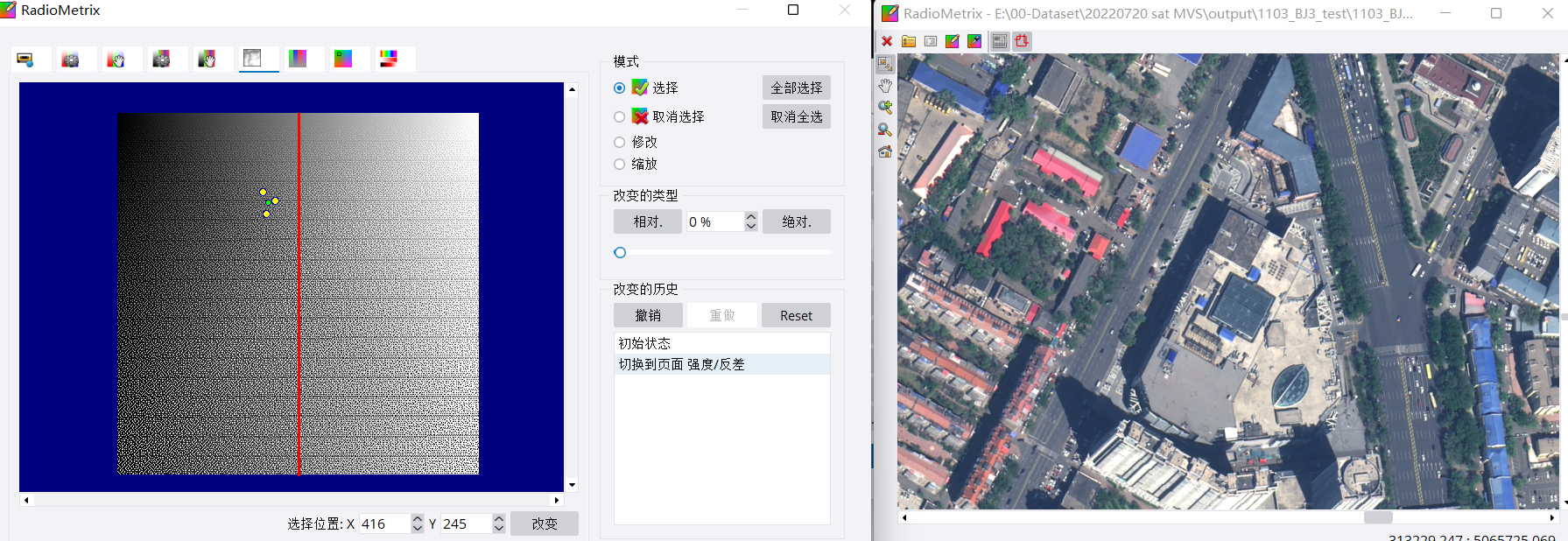Image resolution: width=1568 pixels, height=541 pixels.
Task: Open the grayscale-RGB gear settings tab
Action: (x=162, y=60)
